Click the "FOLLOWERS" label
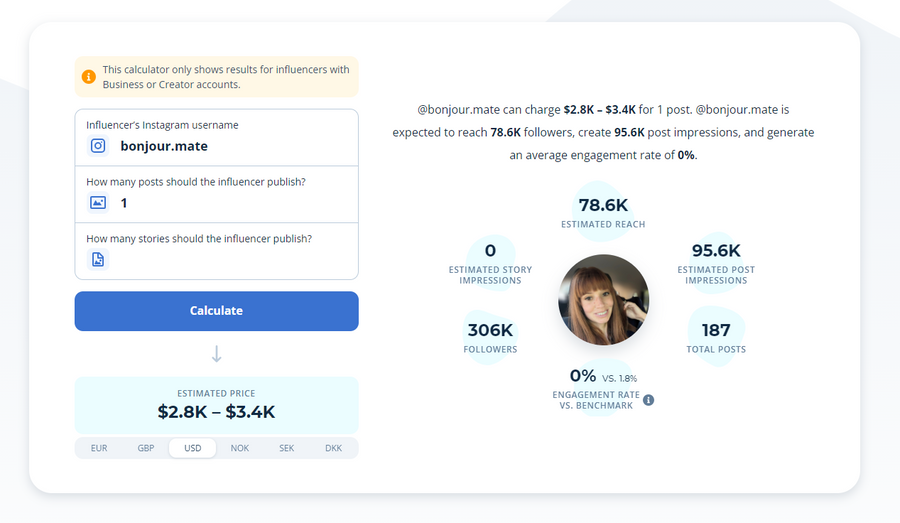 click(490, 349)
